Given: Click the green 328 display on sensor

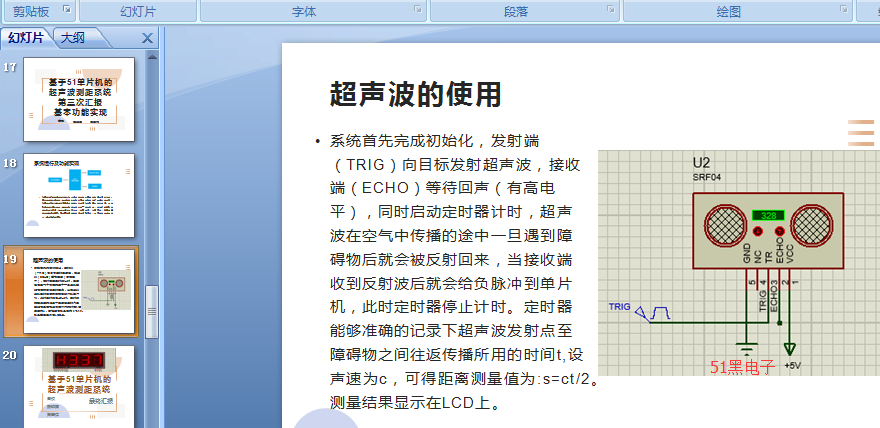Looking at the screenshot, I should (768, 216).
